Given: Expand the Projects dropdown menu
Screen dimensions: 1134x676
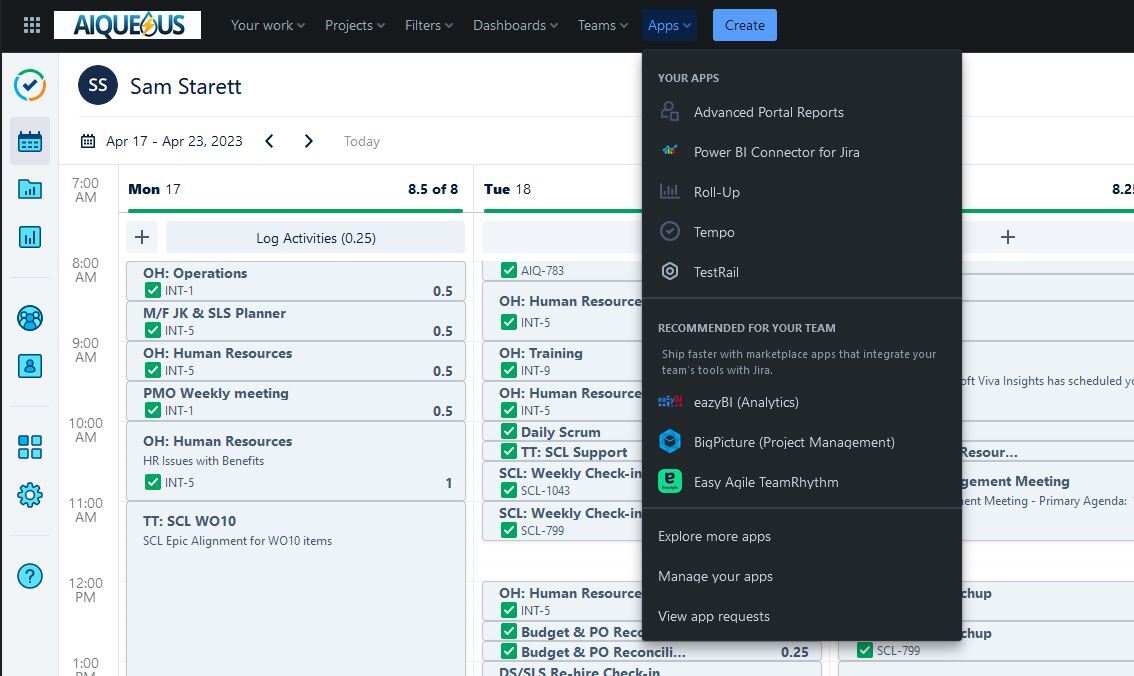Looking at the screenshot, I should pos(354,26).
